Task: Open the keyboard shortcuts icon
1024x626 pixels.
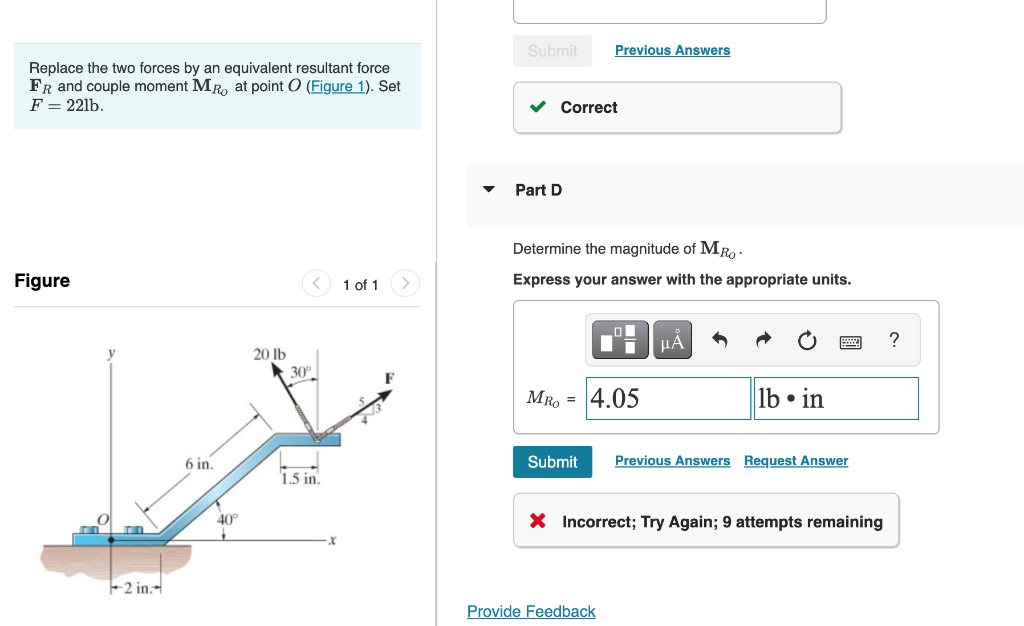Action: [x=850, y=340]
